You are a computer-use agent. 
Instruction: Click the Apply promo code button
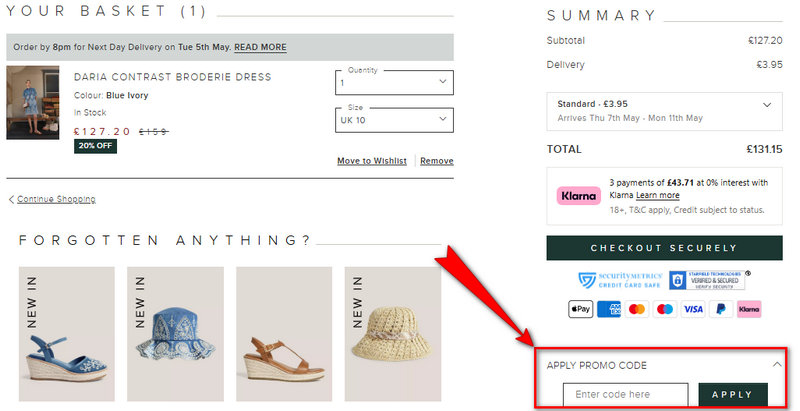pos(733,395)
